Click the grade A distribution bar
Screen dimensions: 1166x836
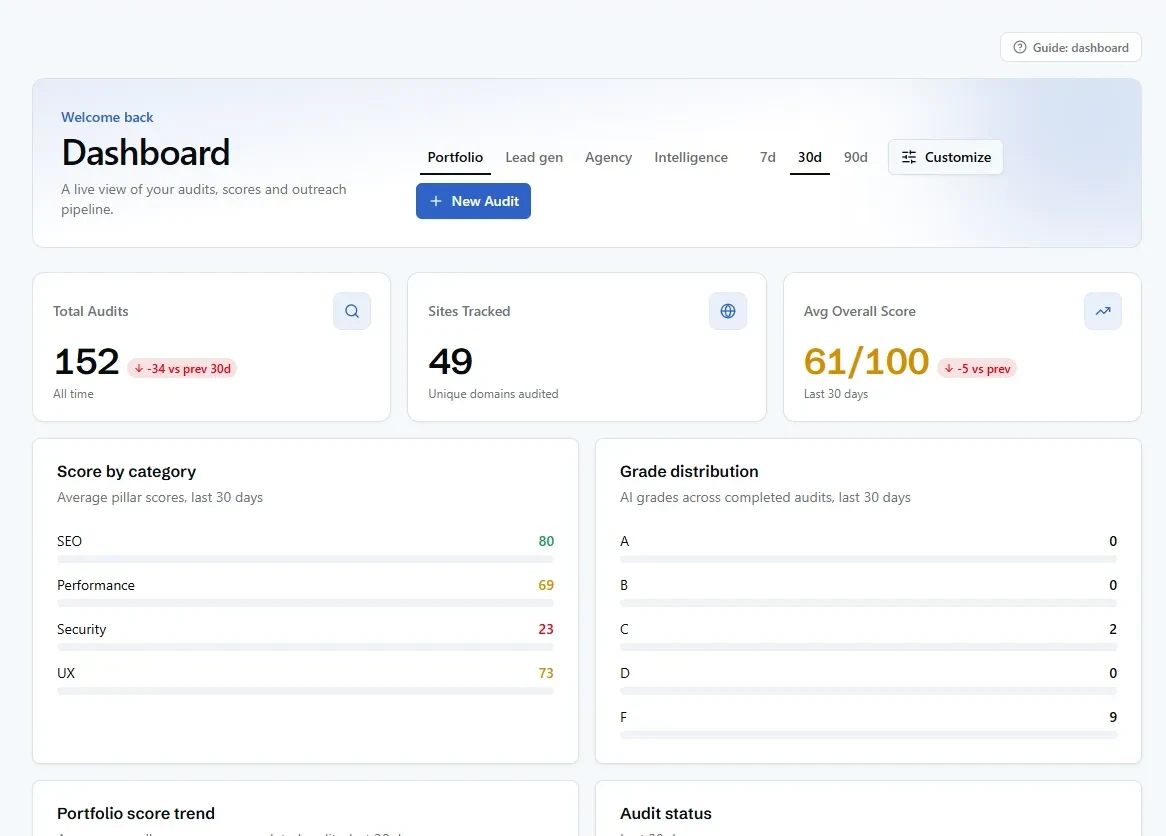(x=868, y=559)
